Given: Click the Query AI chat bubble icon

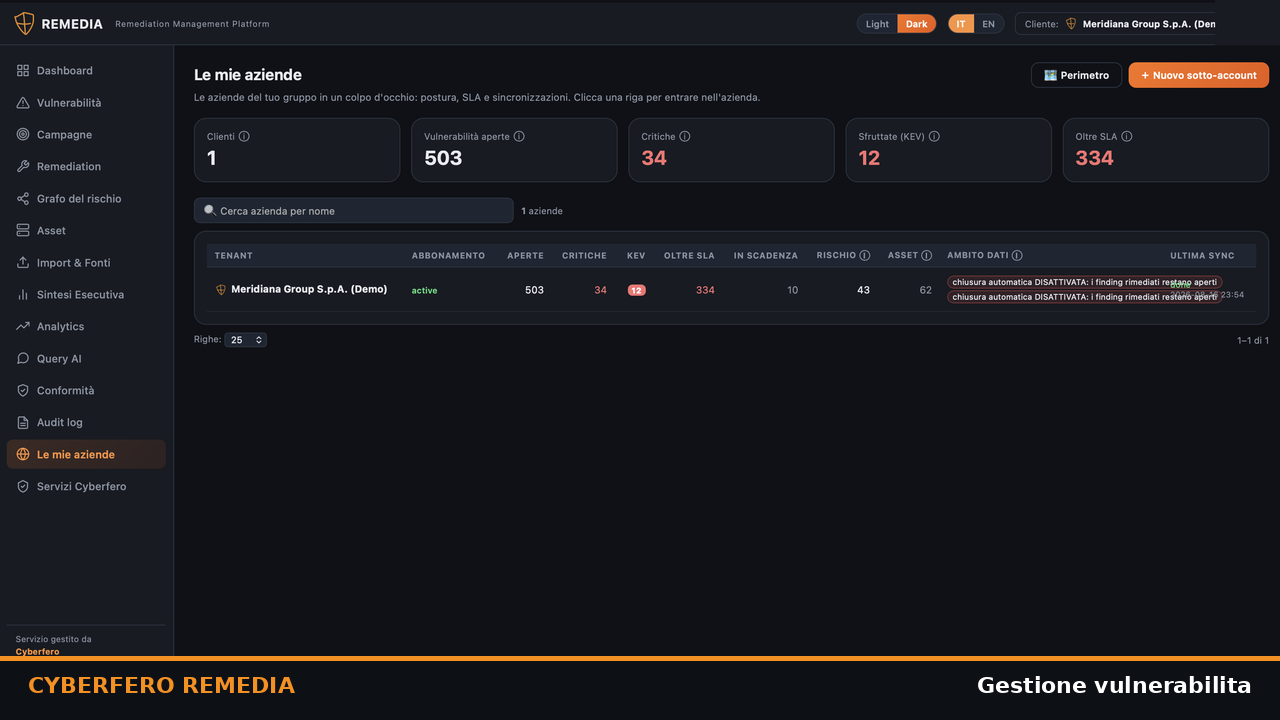Looking at the screenshot, I should 23,359.
